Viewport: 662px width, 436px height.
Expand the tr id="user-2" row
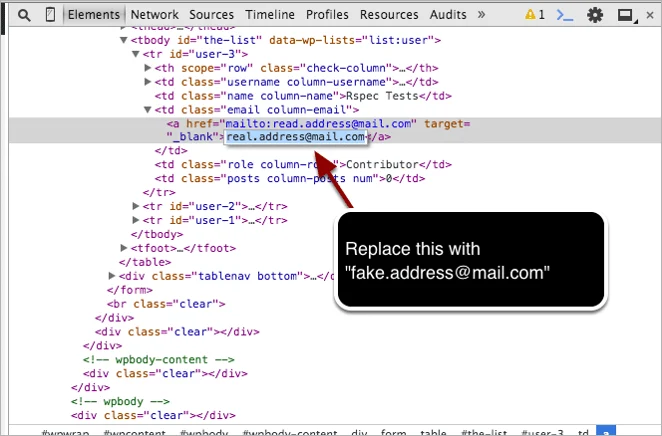[x=136, y=206]
